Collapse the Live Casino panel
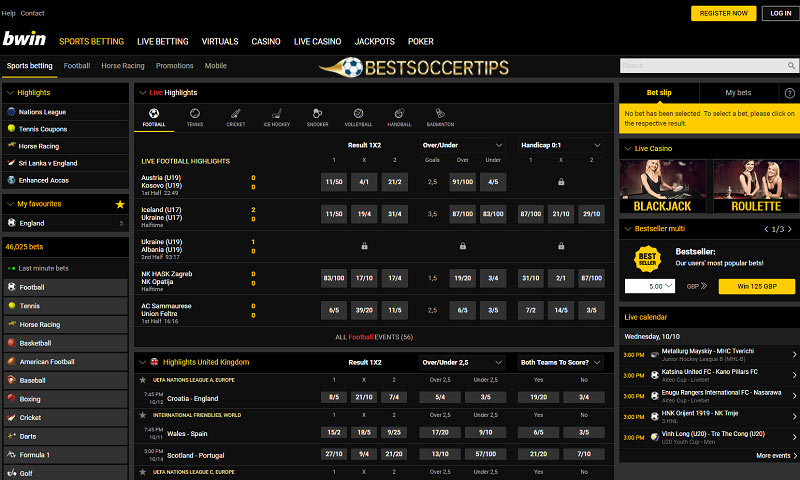800x480 pixels. (628, 148)
